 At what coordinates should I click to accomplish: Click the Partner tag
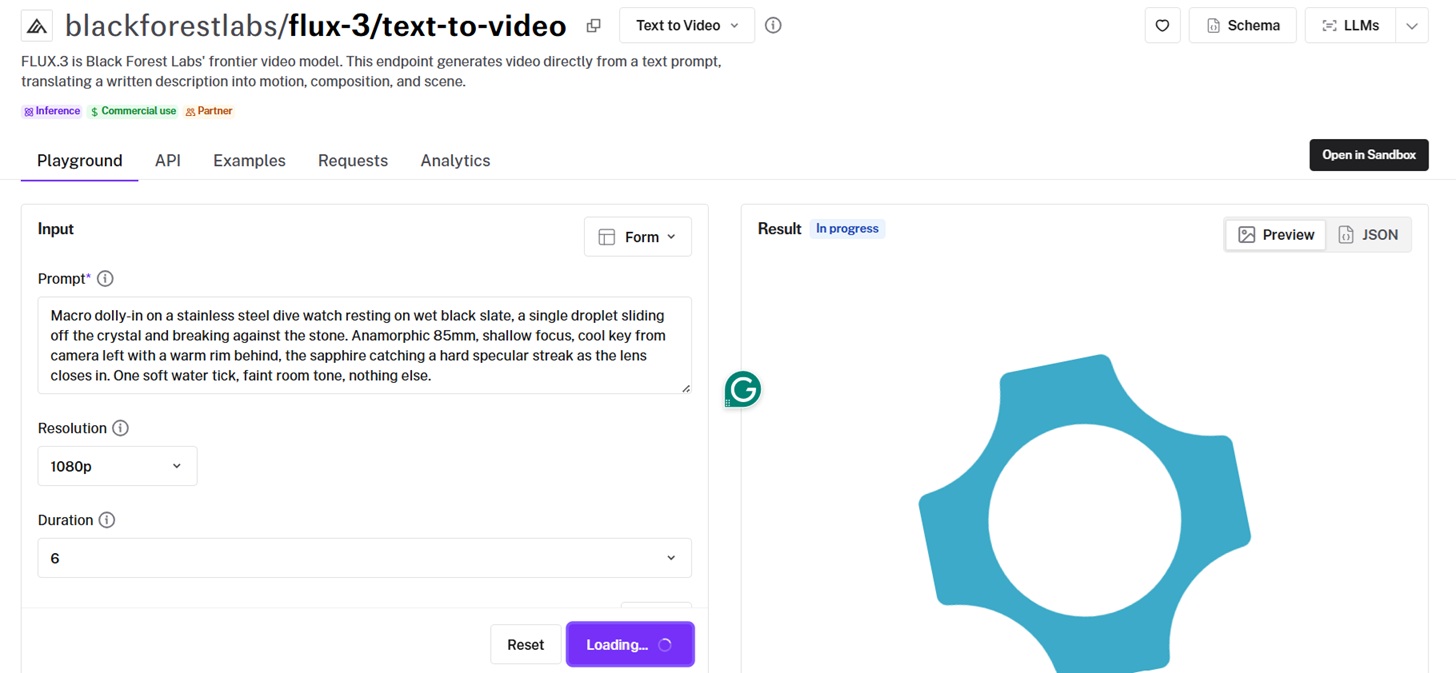[209, 111]
